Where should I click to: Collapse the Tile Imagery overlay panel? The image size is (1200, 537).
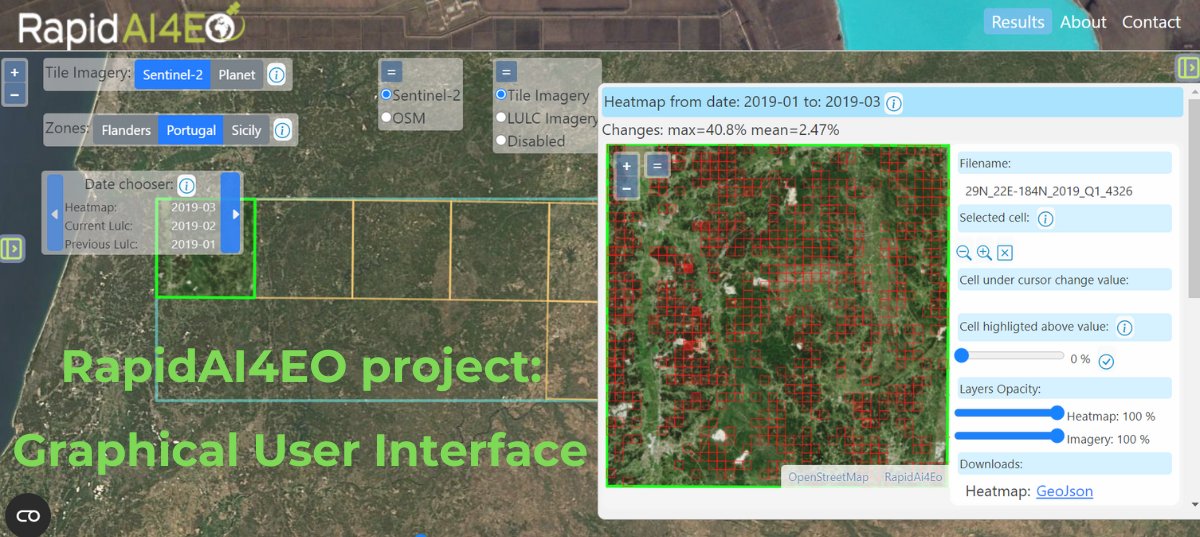click(x=506, y=72)
